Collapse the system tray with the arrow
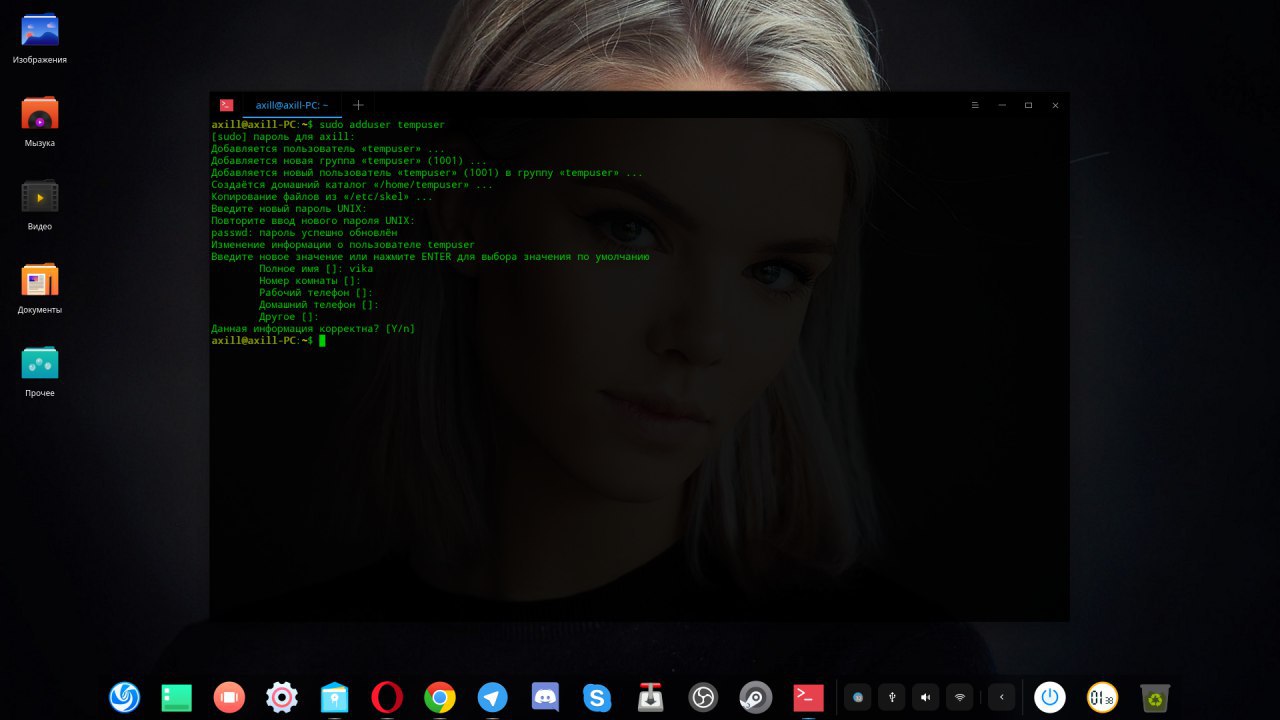This screenshot has width=1280, height=720. [x=1001, y=697]
